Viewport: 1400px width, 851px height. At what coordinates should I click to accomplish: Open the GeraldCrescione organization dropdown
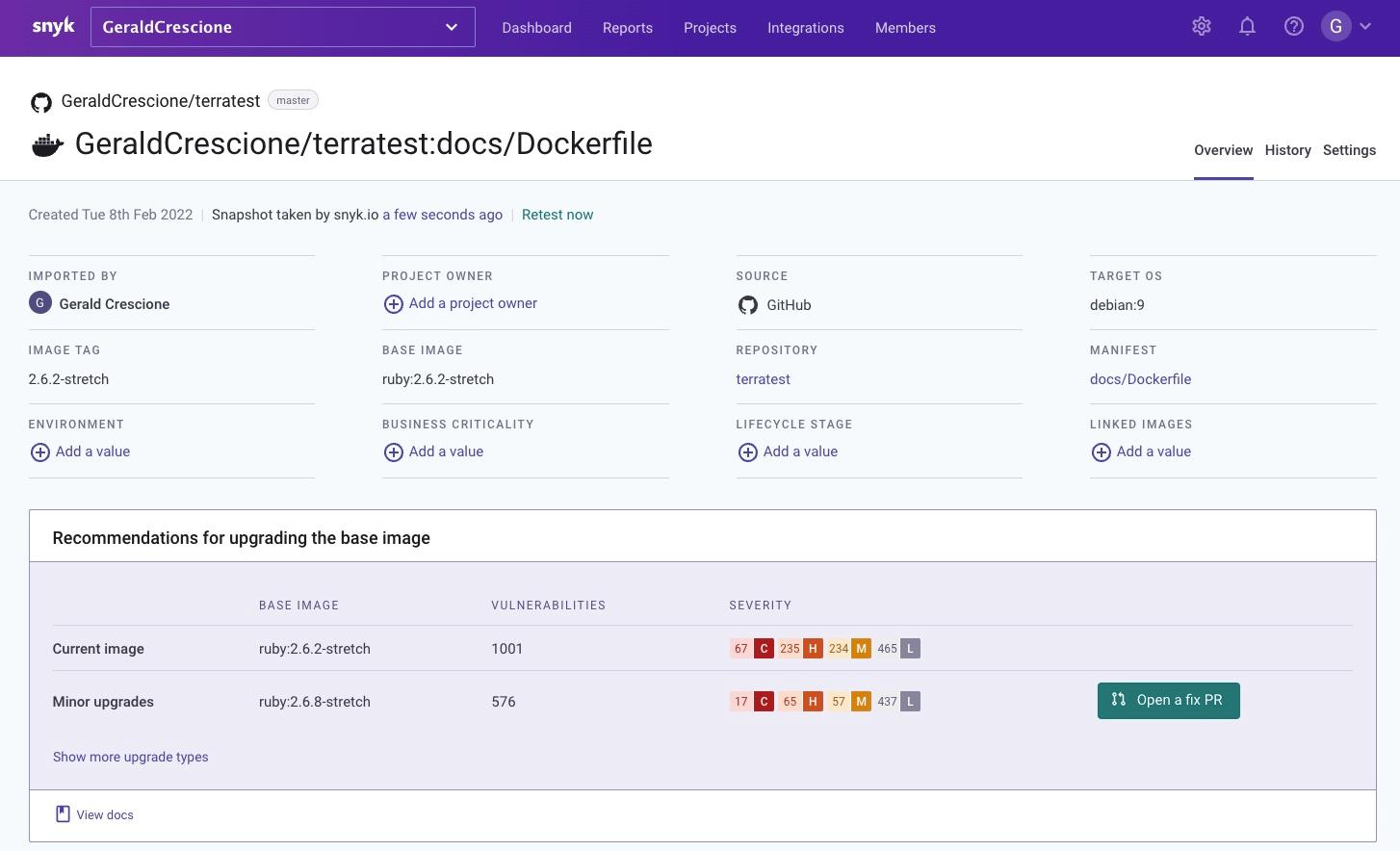click(x=283, y=27)
